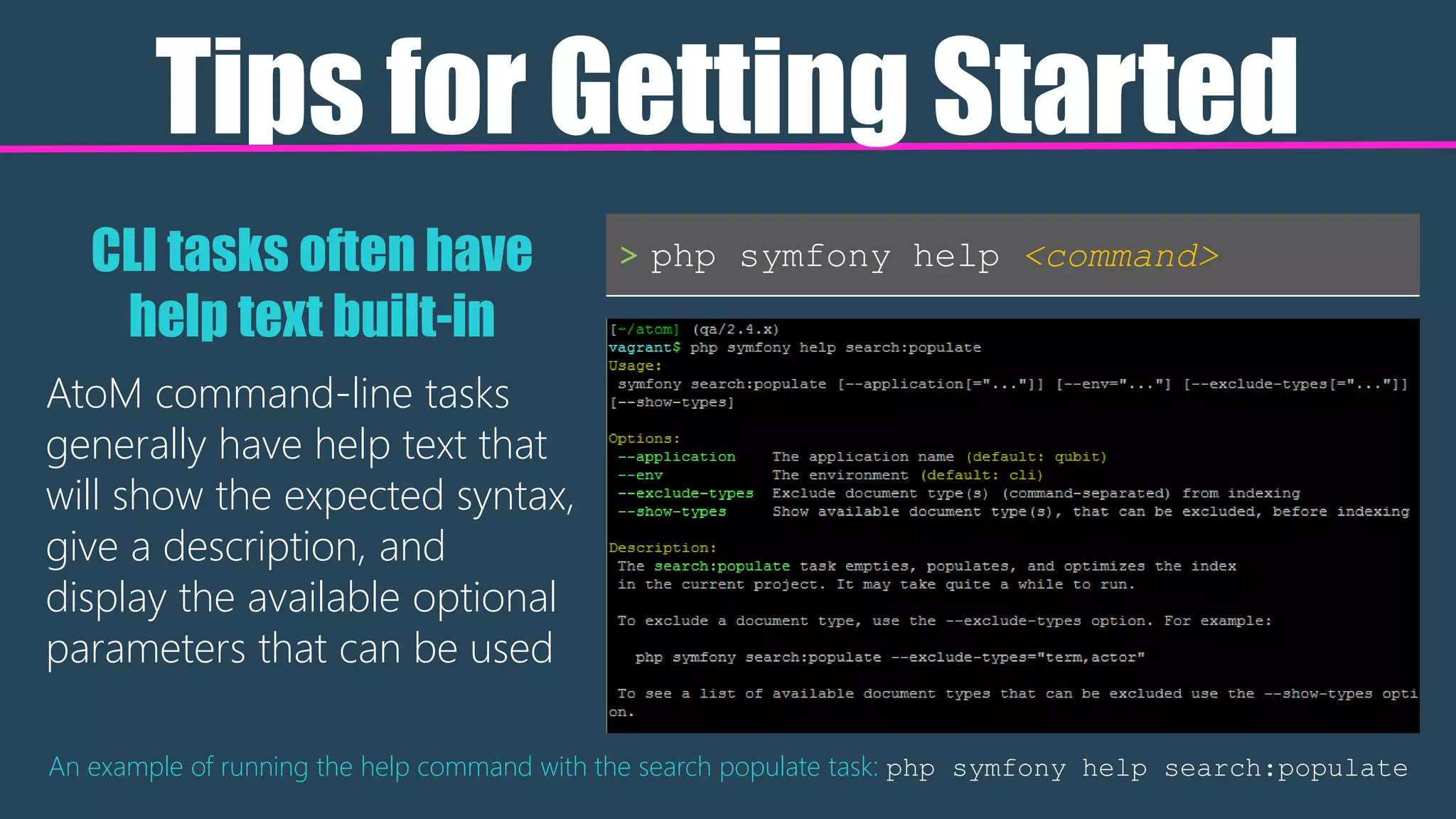Screen dimensions: 1456x819
Task: Click the 'CLI tasks often have help text built-in' heading
Action: pos(312,282)
